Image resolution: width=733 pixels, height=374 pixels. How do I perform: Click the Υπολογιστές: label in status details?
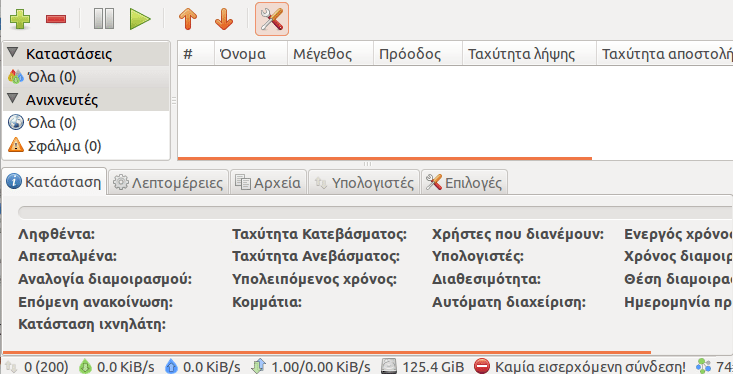tap(478, 256)
